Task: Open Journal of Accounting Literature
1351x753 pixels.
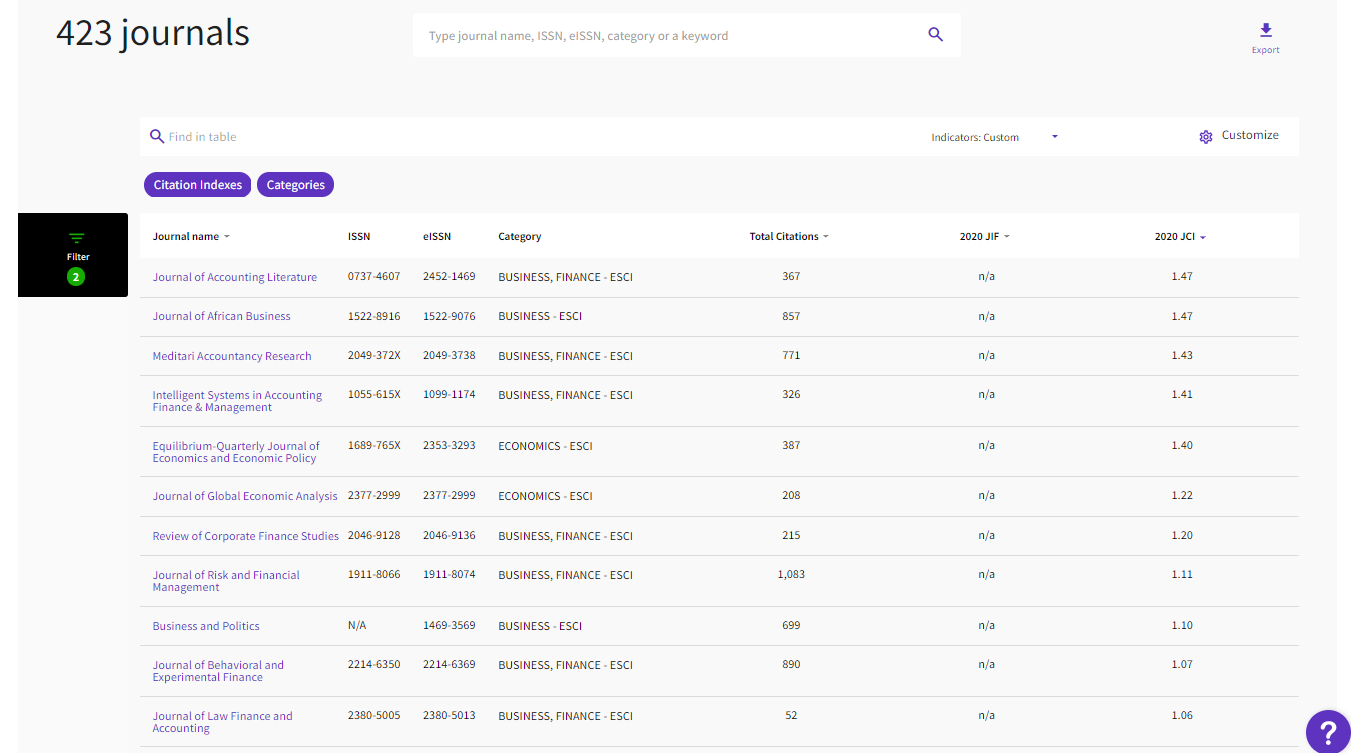Action: pos(235,276)
